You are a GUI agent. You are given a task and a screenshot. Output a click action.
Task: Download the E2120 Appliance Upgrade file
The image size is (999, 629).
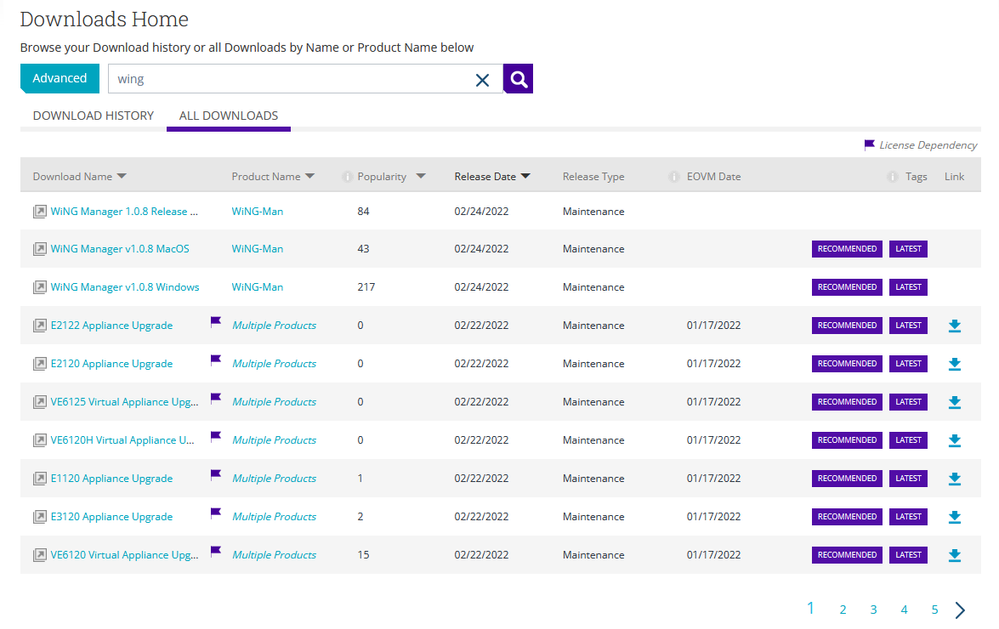[x=954, y=364]
